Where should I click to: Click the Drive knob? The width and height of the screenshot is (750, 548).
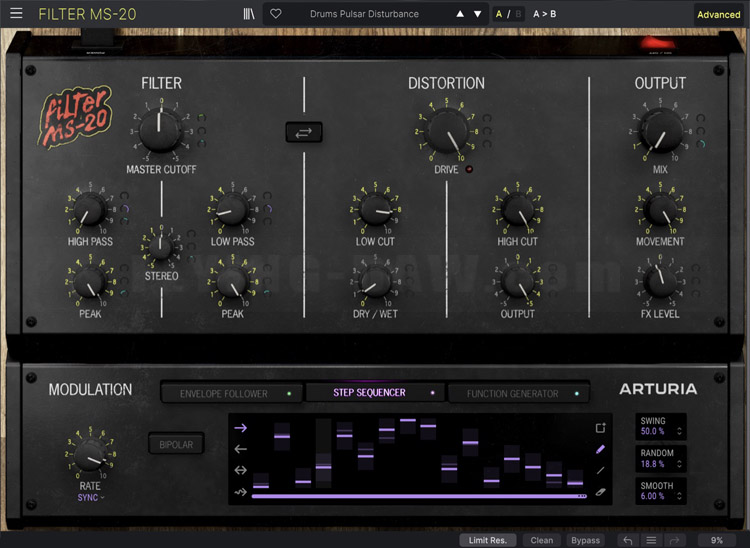click(447, 131)
